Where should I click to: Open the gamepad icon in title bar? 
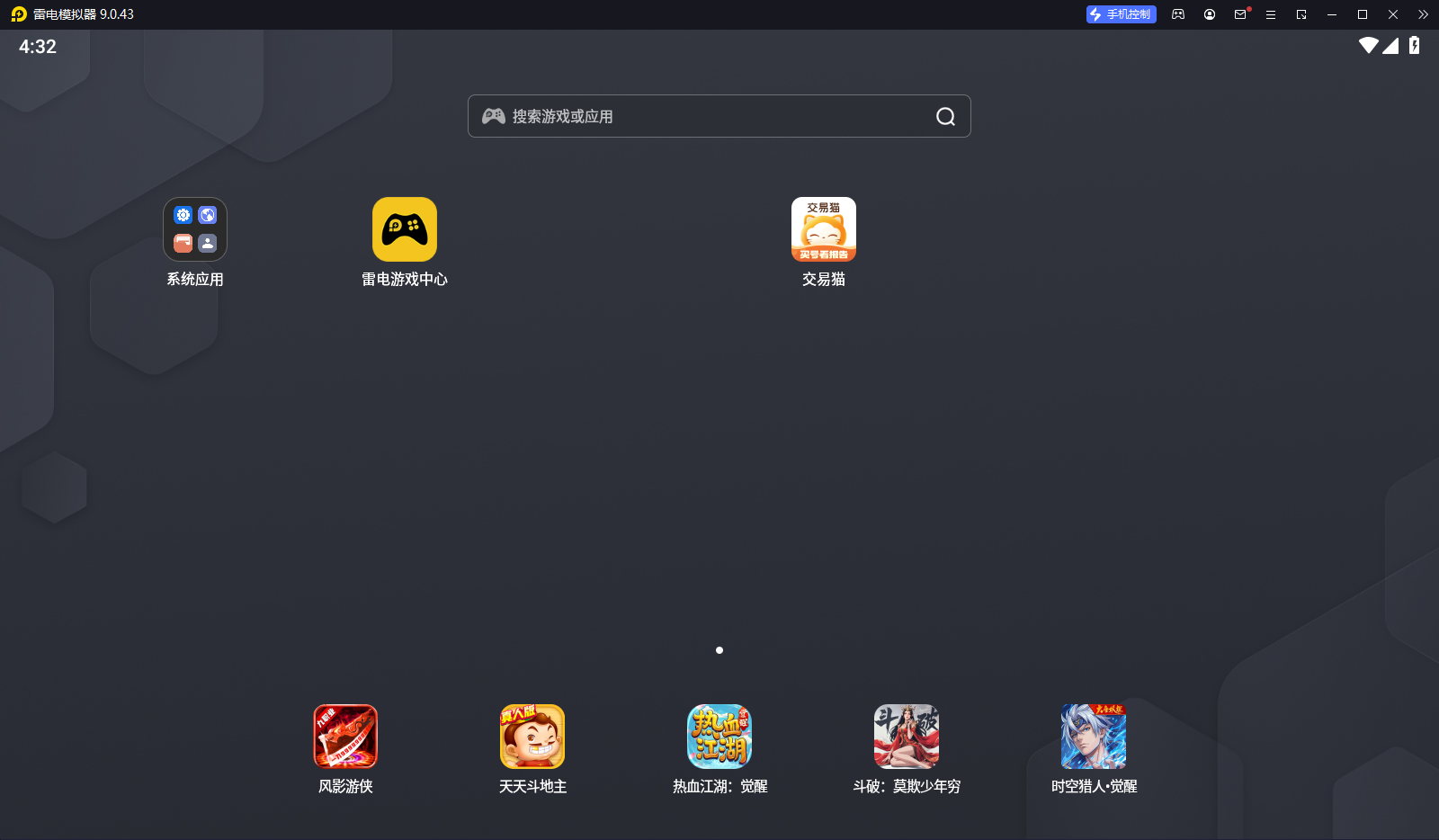[1178, 14]
